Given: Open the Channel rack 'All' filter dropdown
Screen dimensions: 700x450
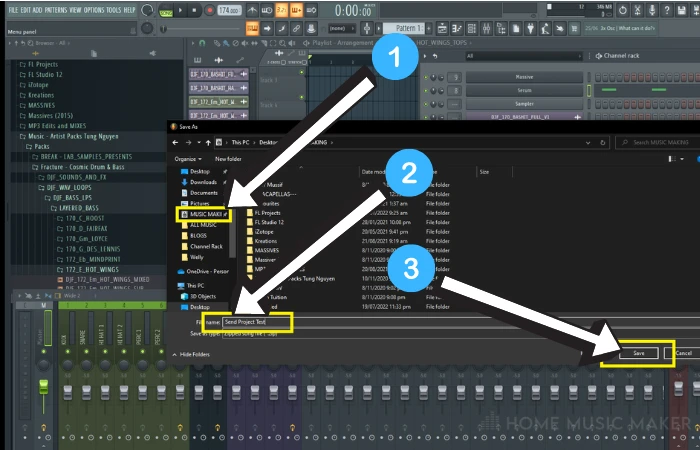Looking at the screenshot, I should (x=523, y=56).
